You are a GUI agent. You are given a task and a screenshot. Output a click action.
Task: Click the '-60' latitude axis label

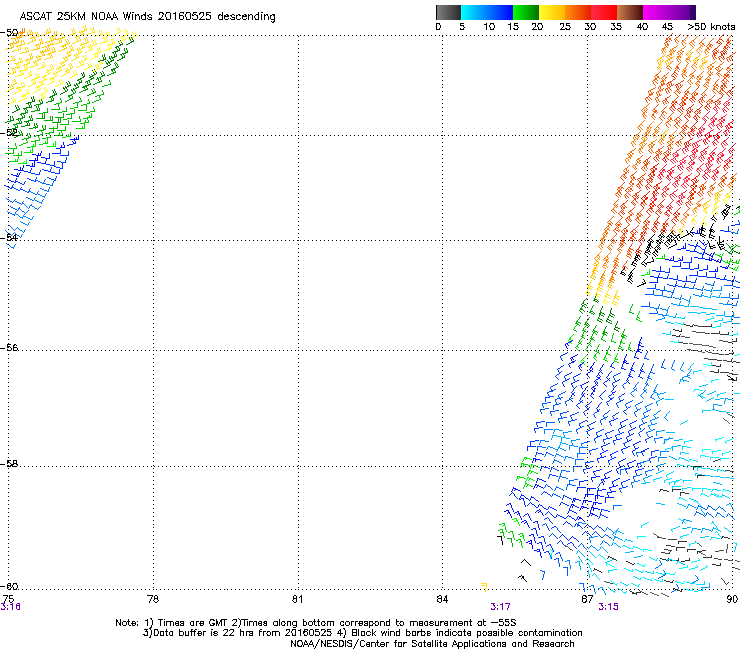coord(9,586)
